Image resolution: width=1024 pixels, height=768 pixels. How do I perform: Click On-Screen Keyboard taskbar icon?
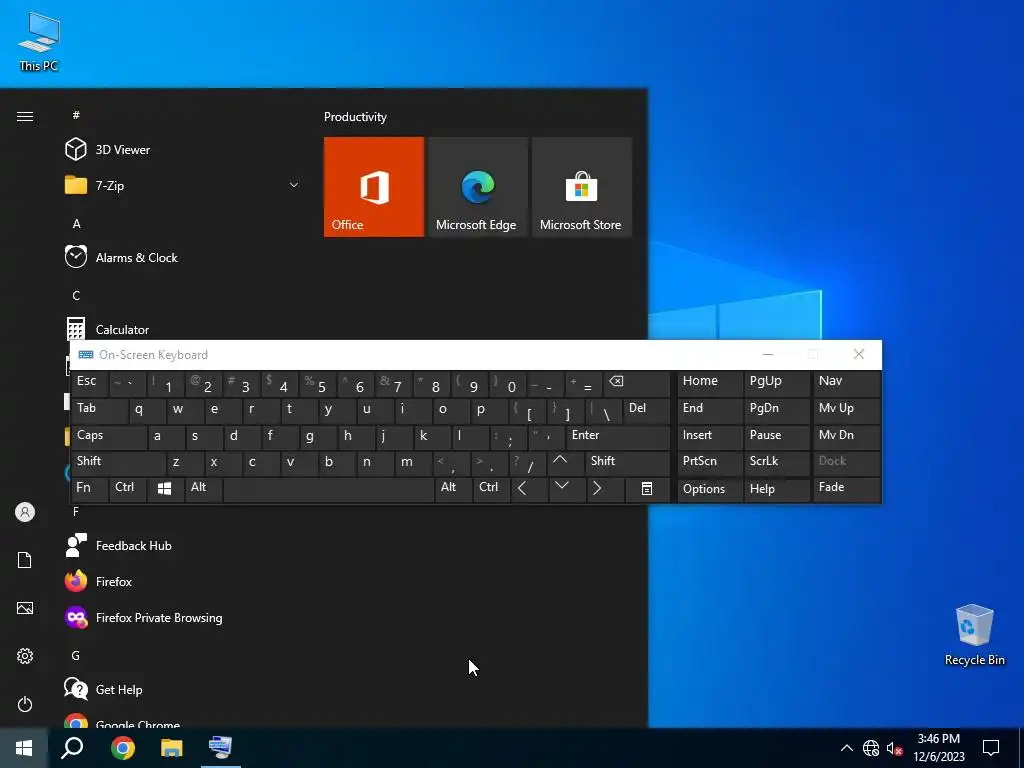pos(221,747)
